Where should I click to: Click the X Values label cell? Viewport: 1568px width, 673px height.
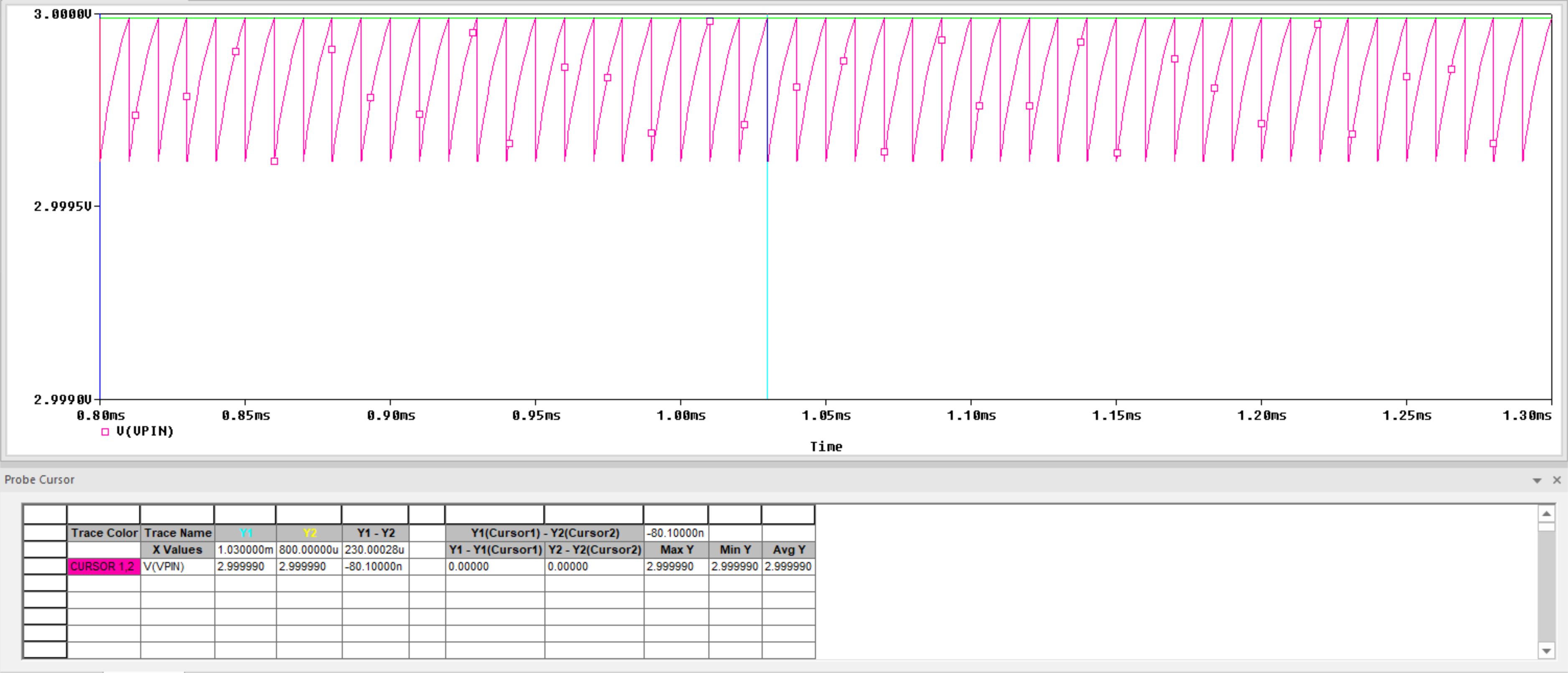pyautogui.click(x=177, y=549)
